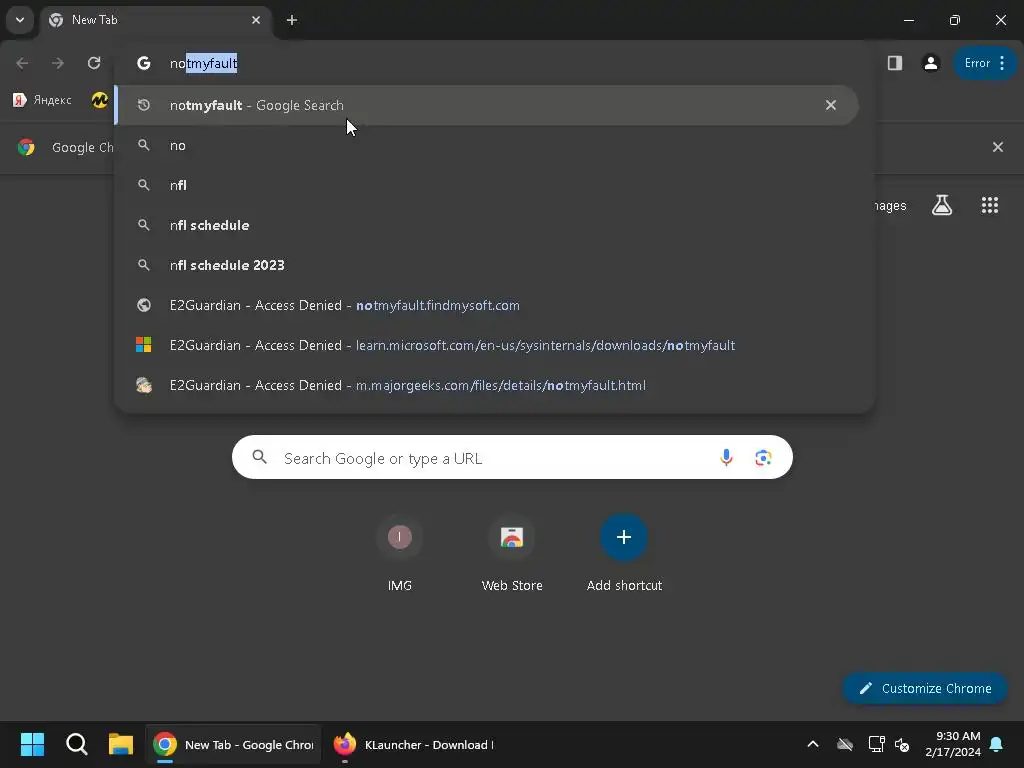
Task: Open the notmyfault.findmysoft.com history entry
Action: pos(494,305)
